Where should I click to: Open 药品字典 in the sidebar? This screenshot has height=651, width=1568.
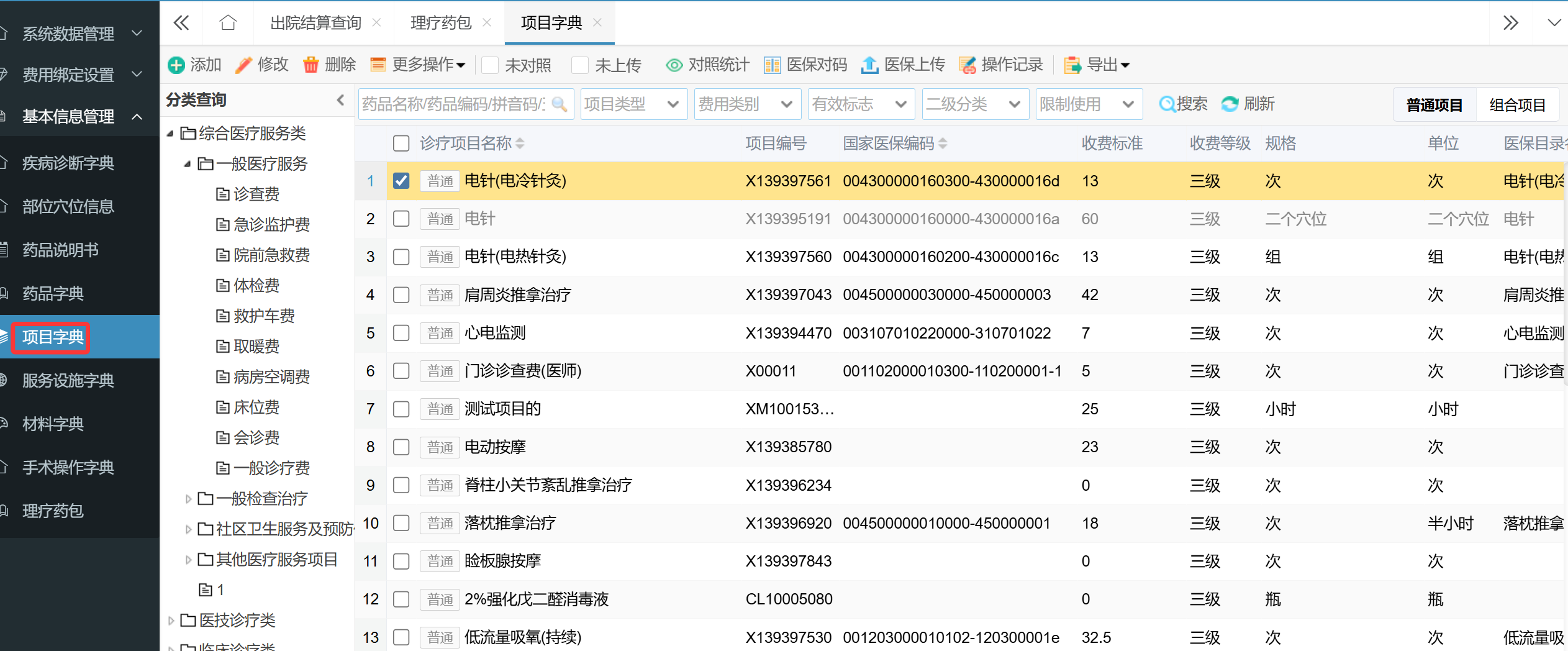(x=53, y=293)
